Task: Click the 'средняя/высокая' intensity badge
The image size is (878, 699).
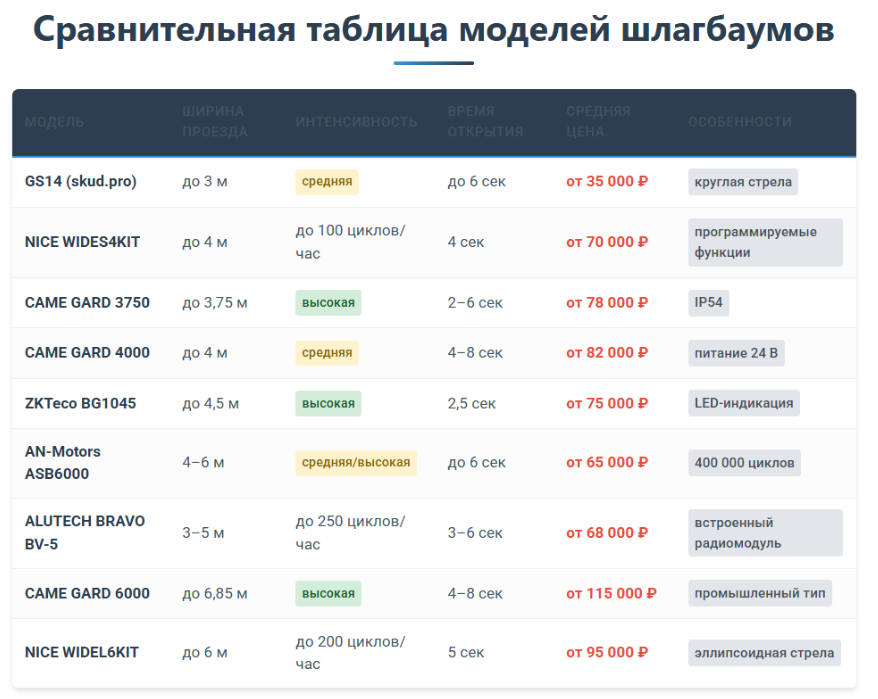Action: click(356, 463)
